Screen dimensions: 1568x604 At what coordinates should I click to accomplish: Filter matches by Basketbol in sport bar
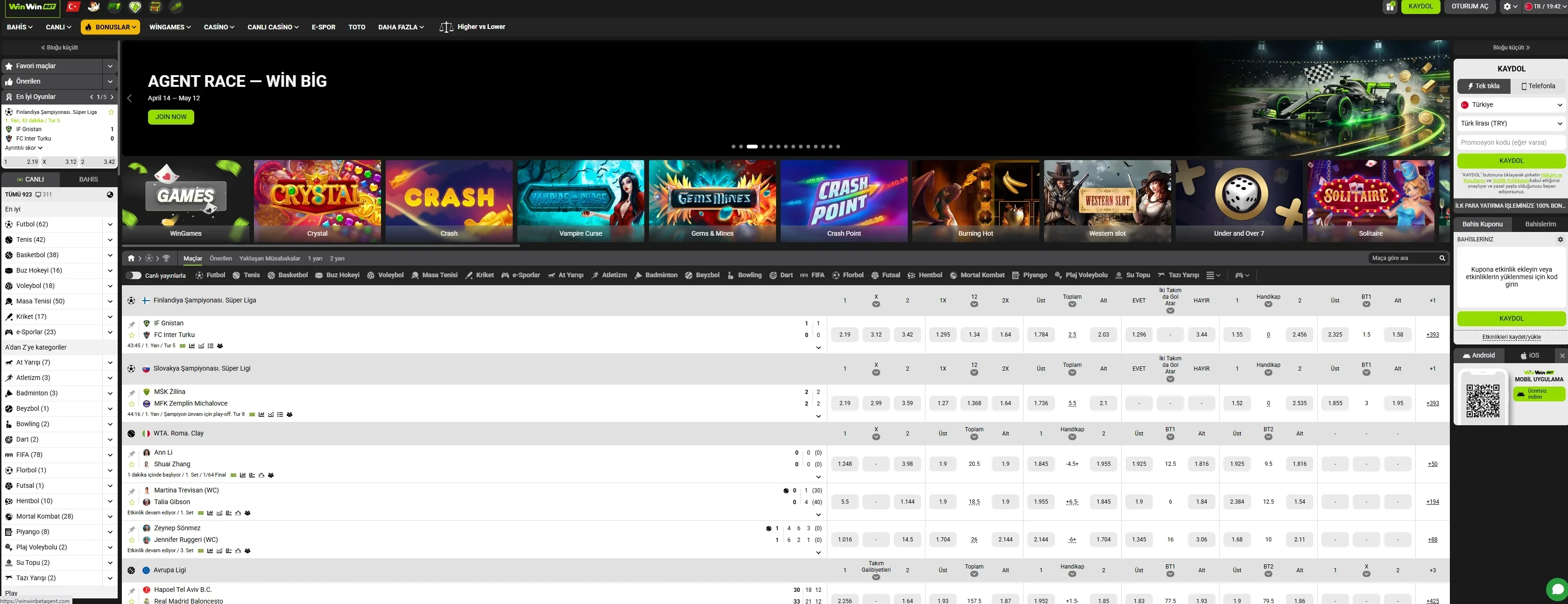click(287, 275)
